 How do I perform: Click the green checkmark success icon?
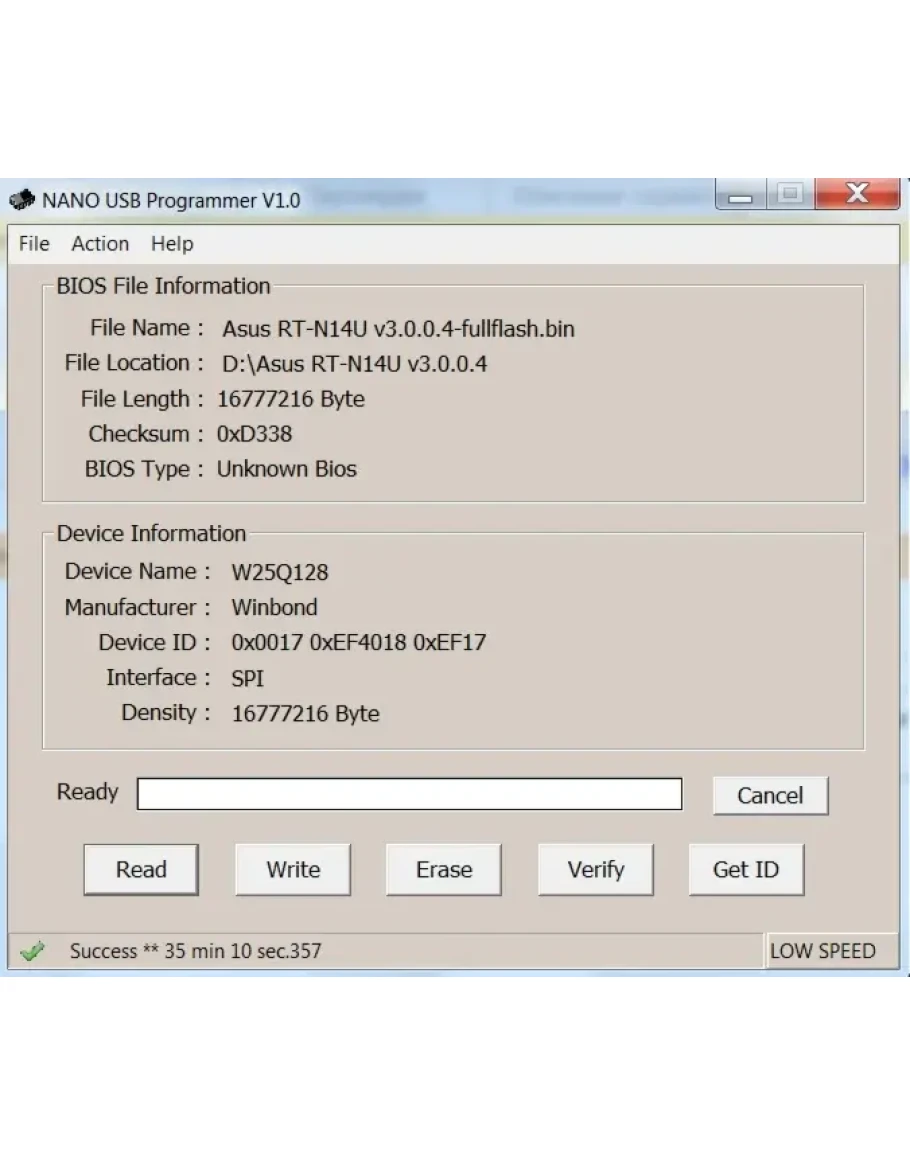click(x=33, y=951)
